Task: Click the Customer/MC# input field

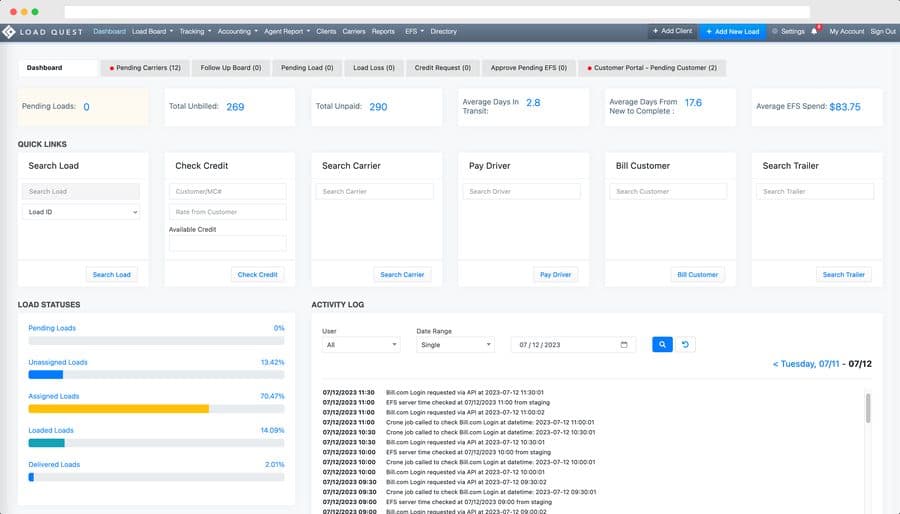Action: 227,191
